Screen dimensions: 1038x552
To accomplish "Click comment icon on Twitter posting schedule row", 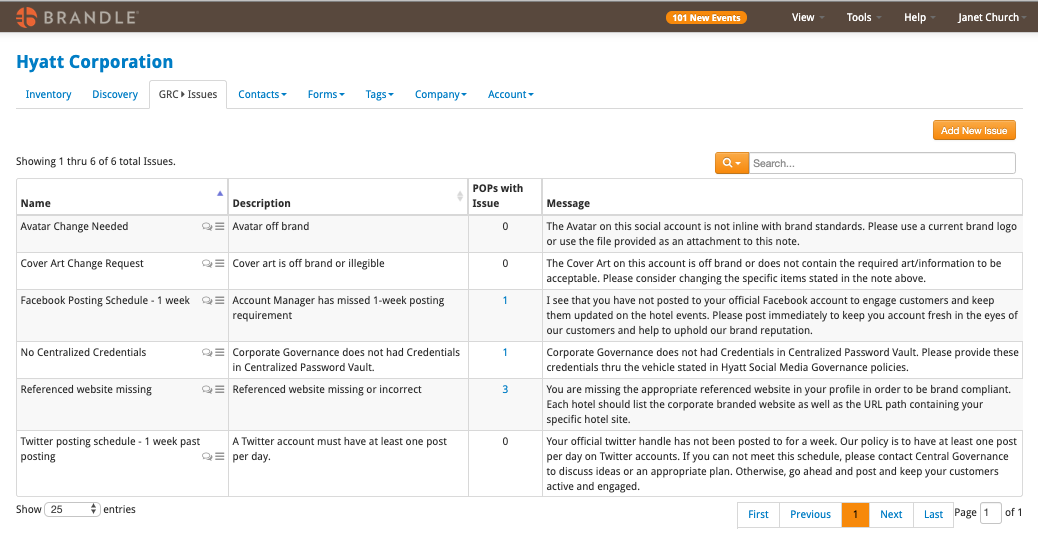I will 207,457.
